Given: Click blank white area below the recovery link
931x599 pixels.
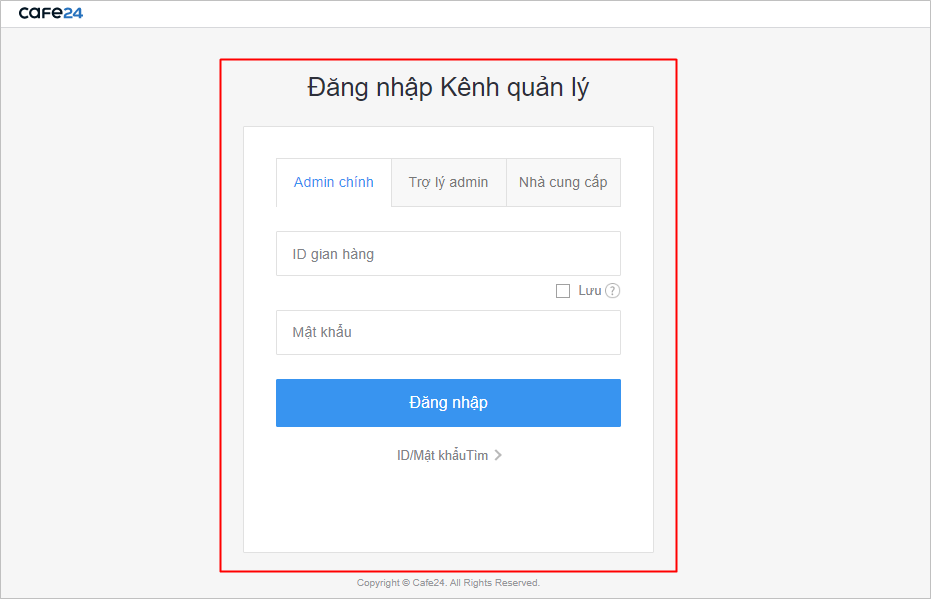Looking at the screenshot, I should tap(448, 510).
